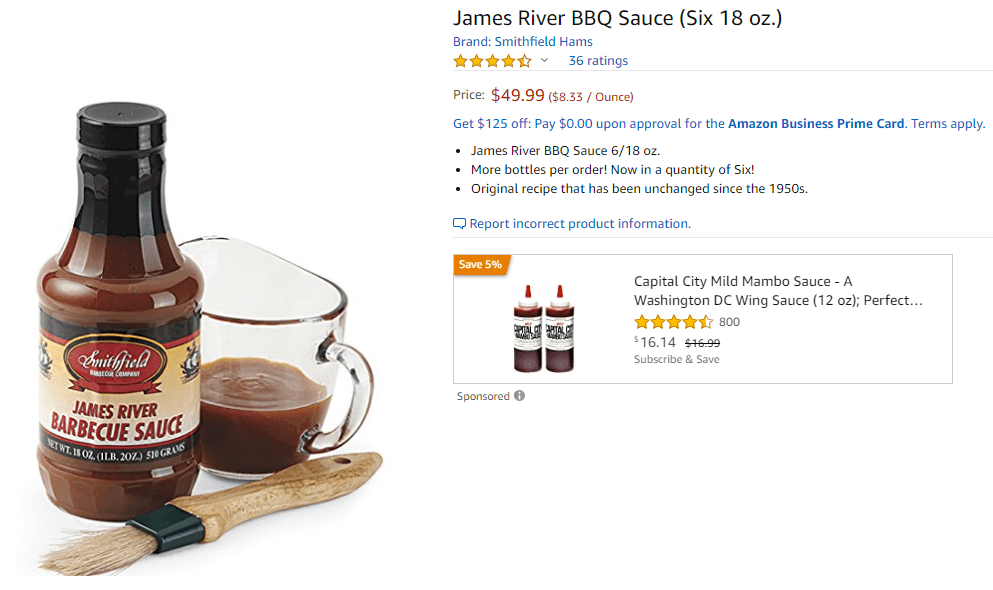Open the Capital City Mild Mambo Sauce title
This screenshot has width=993, height=590.
pos(778,291)
